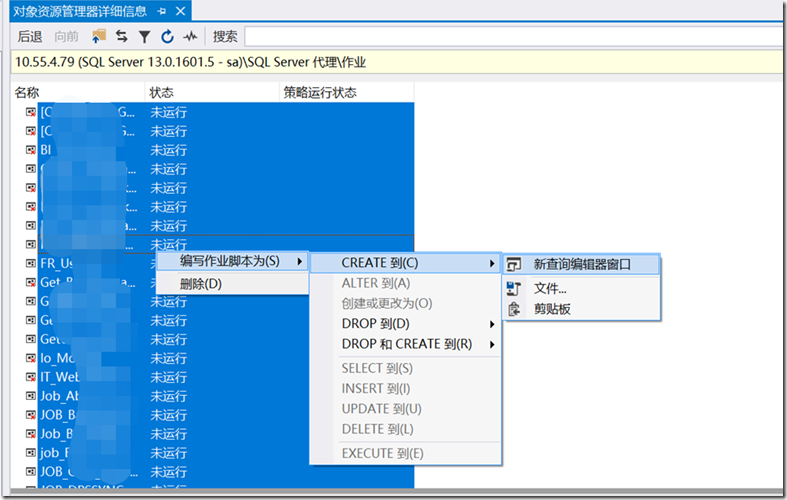The width and height of the screenshot is (787, 500).
Task: Click the up-folder icon in toolbar
Action: point(99,36)
